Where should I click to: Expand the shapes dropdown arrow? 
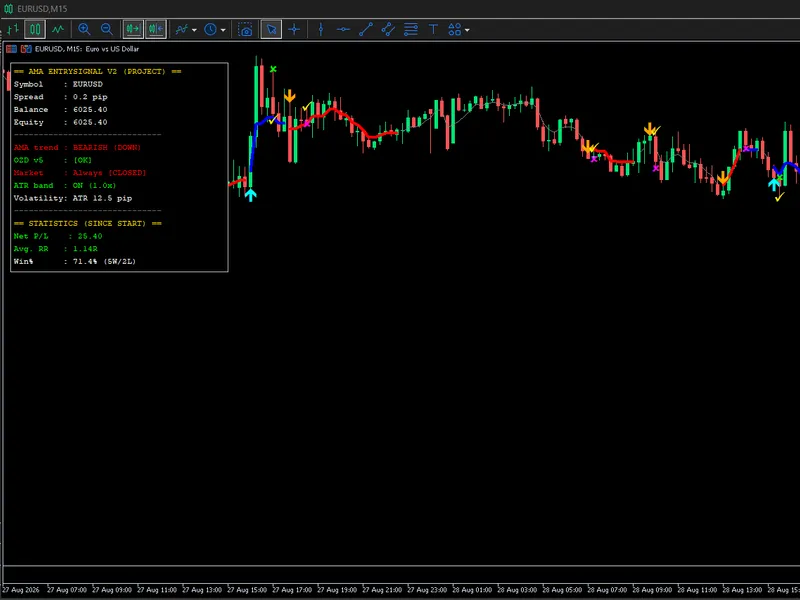[x=467, y=30]
